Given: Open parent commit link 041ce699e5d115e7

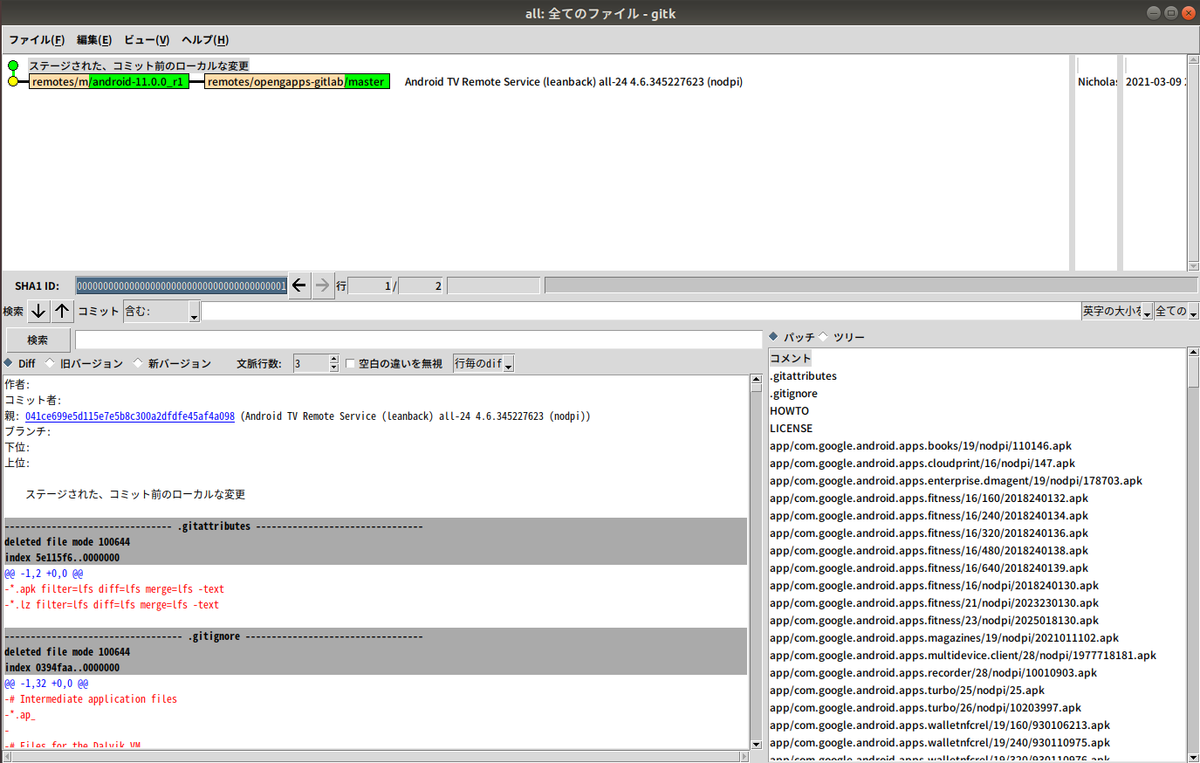Looking at the screenshot, I should (130, 416).
